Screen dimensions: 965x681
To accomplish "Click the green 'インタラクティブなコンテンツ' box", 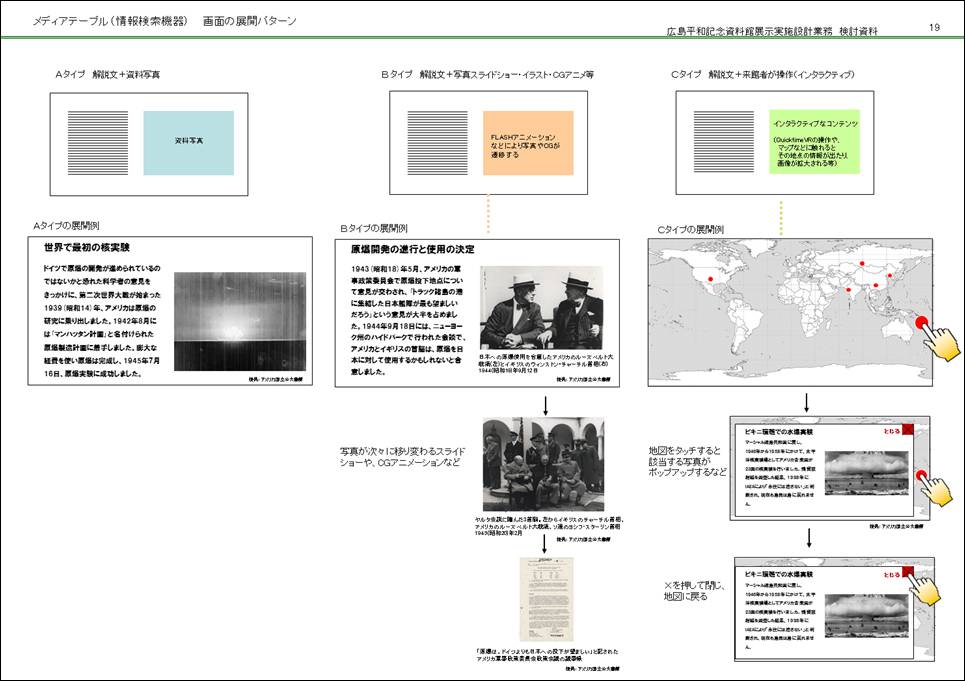I will [x=814, y=141].
